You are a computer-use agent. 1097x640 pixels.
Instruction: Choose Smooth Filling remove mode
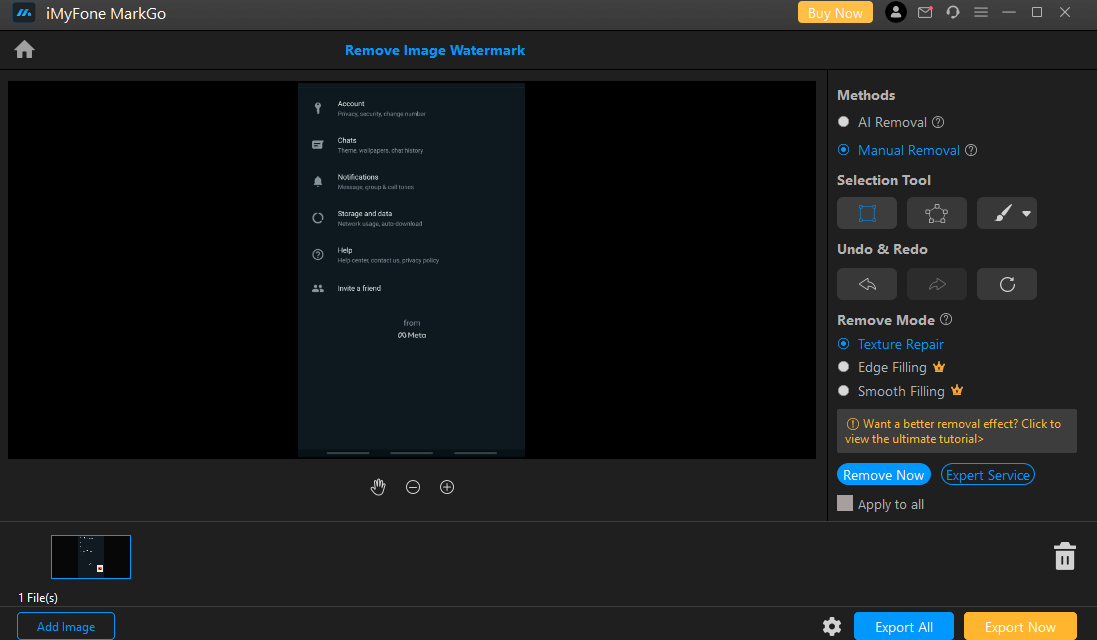pos(844,391)
